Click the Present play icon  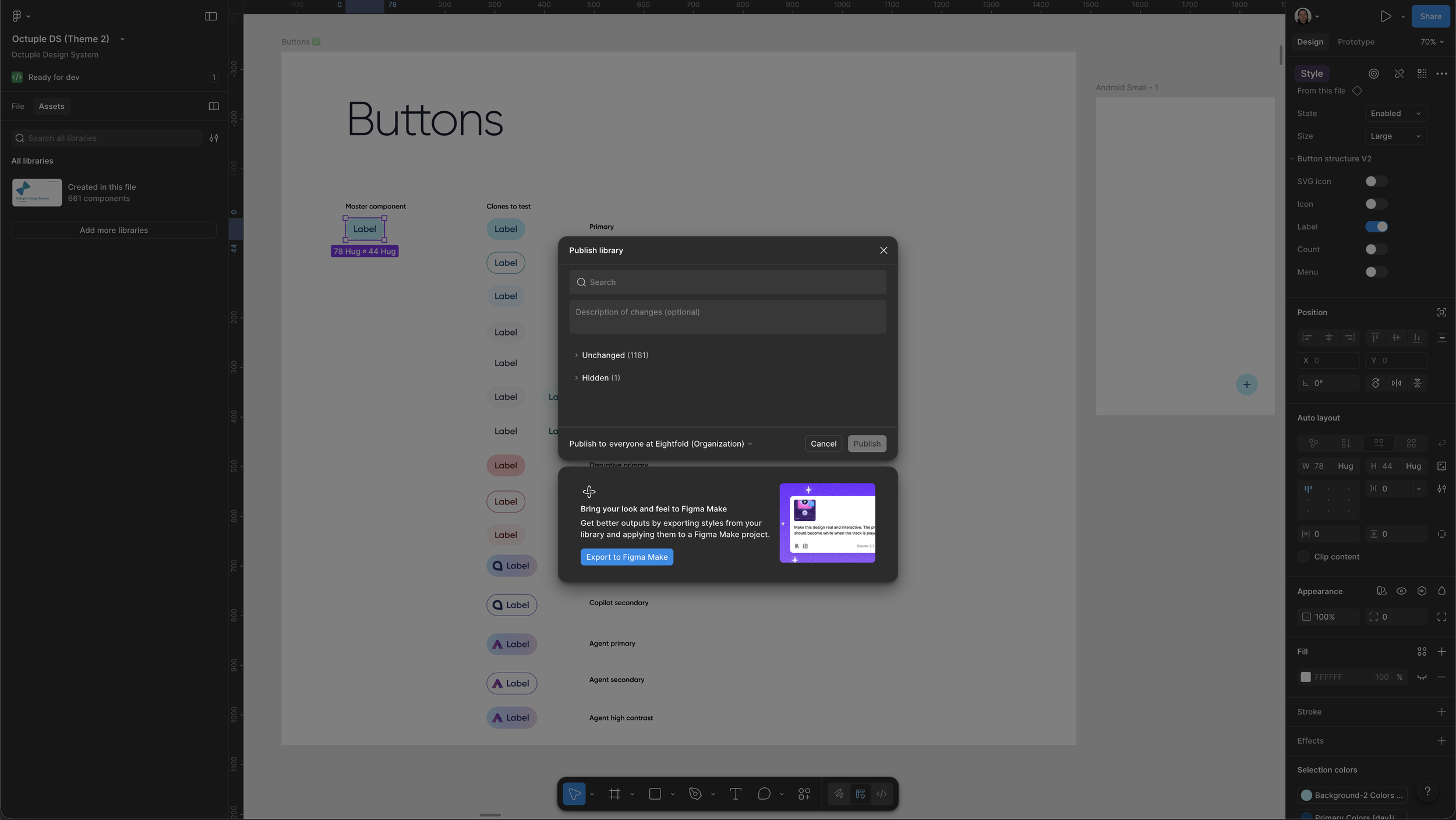coord(1386,16)
